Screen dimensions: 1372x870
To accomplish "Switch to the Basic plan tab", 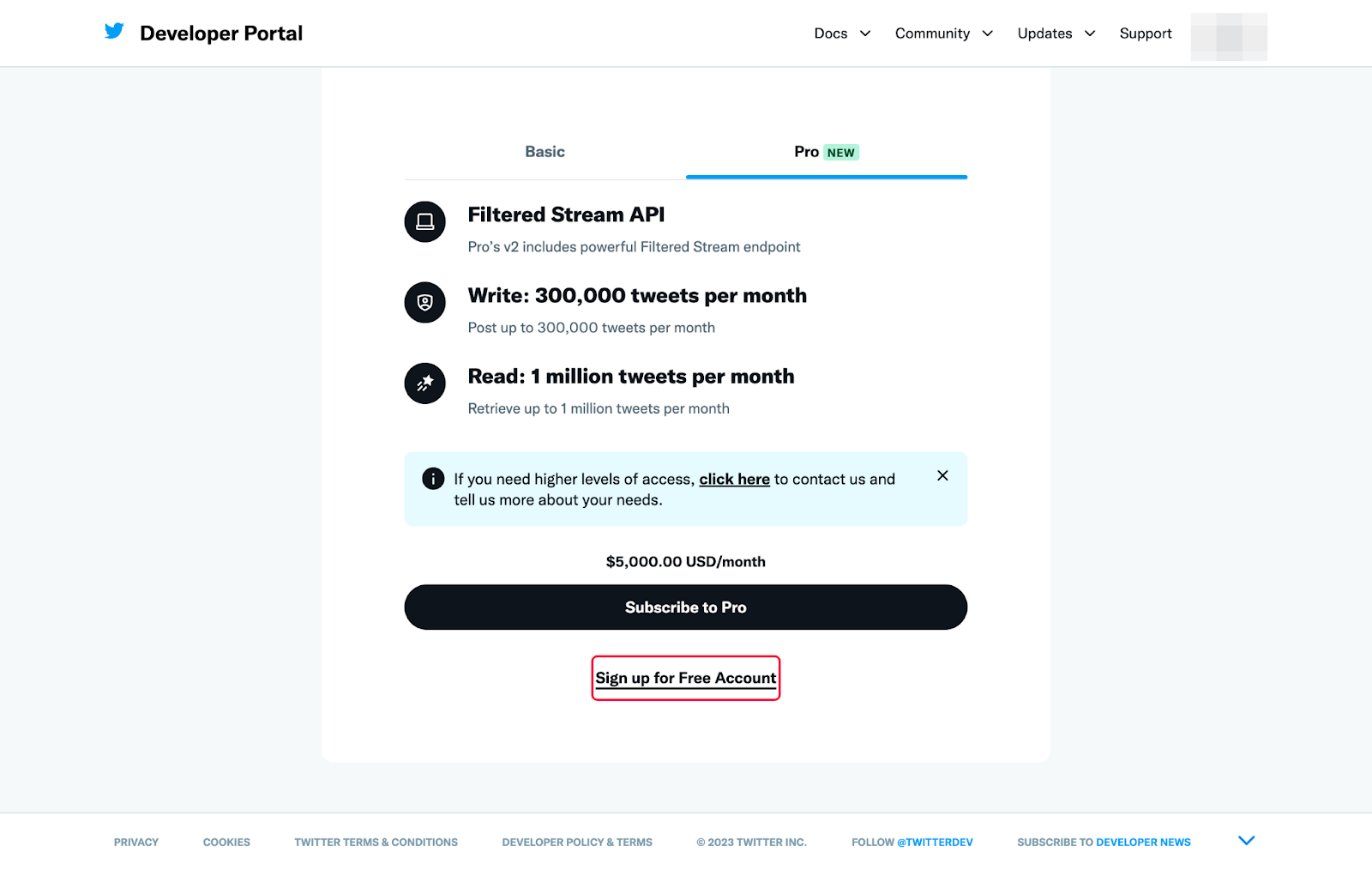I will pos(545,152).
